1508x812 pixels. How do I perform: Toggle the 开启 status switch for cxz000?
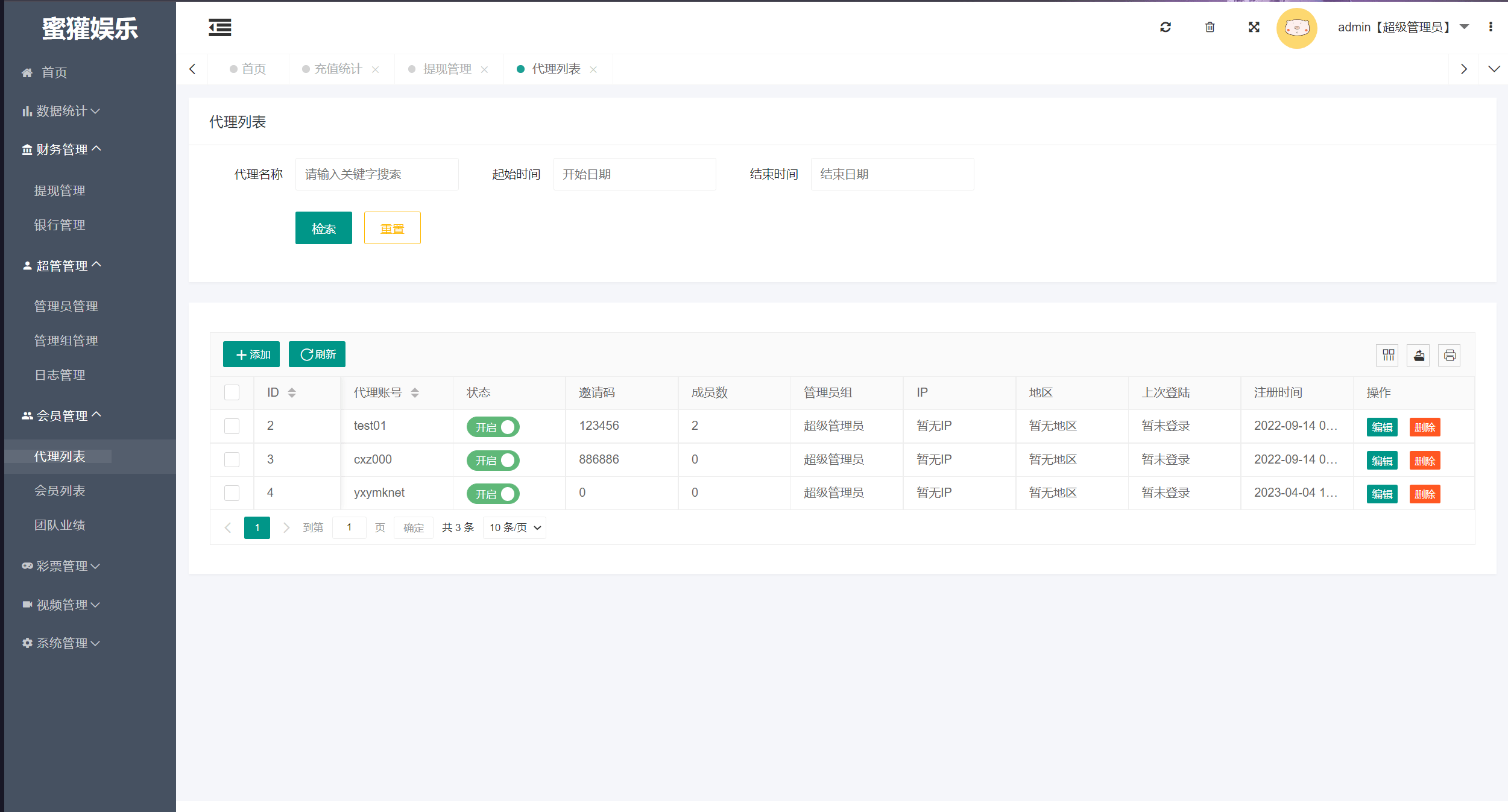[493, 461]
